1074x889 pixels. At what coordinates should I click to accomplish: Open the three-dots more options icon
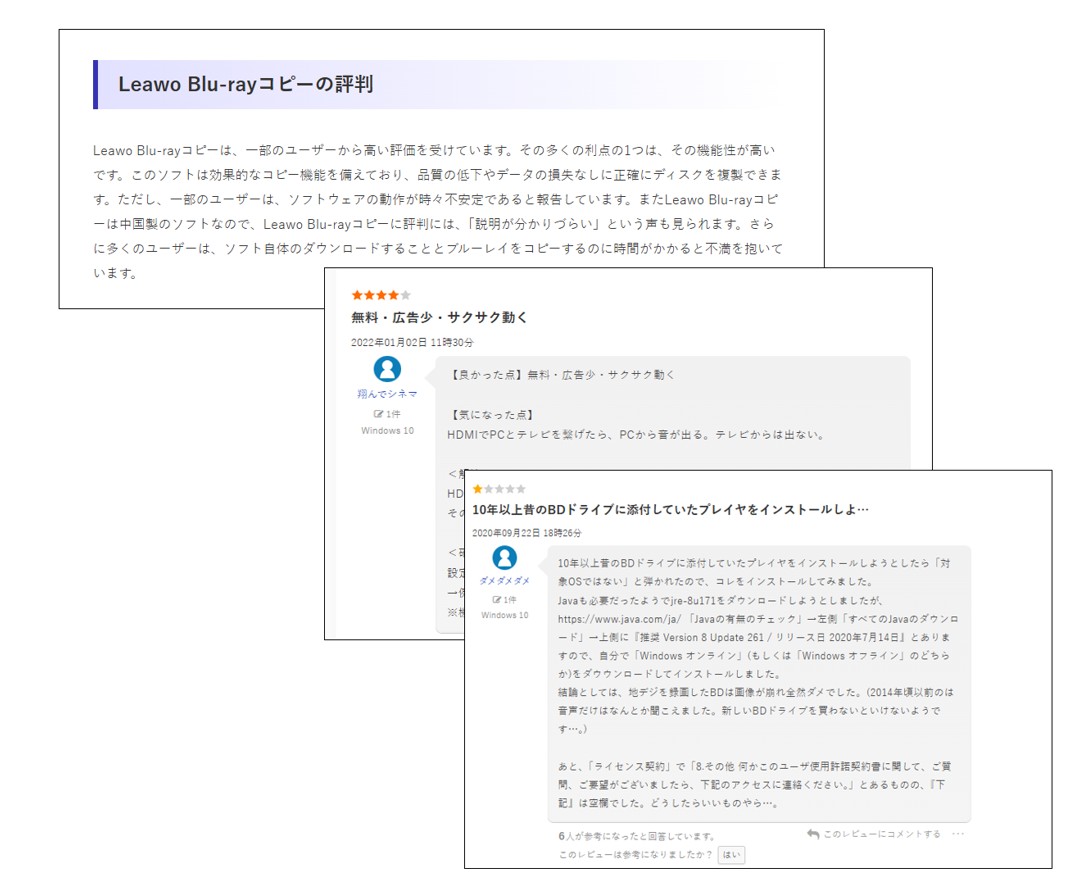(x=958, y=834)
